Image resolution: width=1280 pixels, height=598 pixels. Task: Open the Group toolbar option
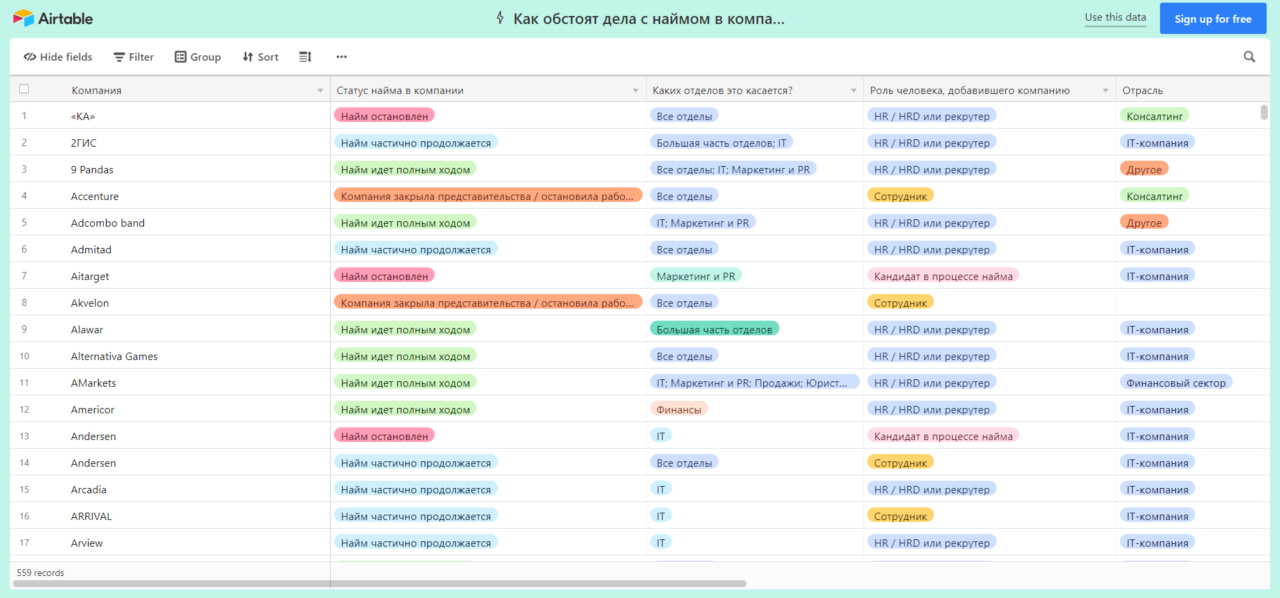pos(197,57)
